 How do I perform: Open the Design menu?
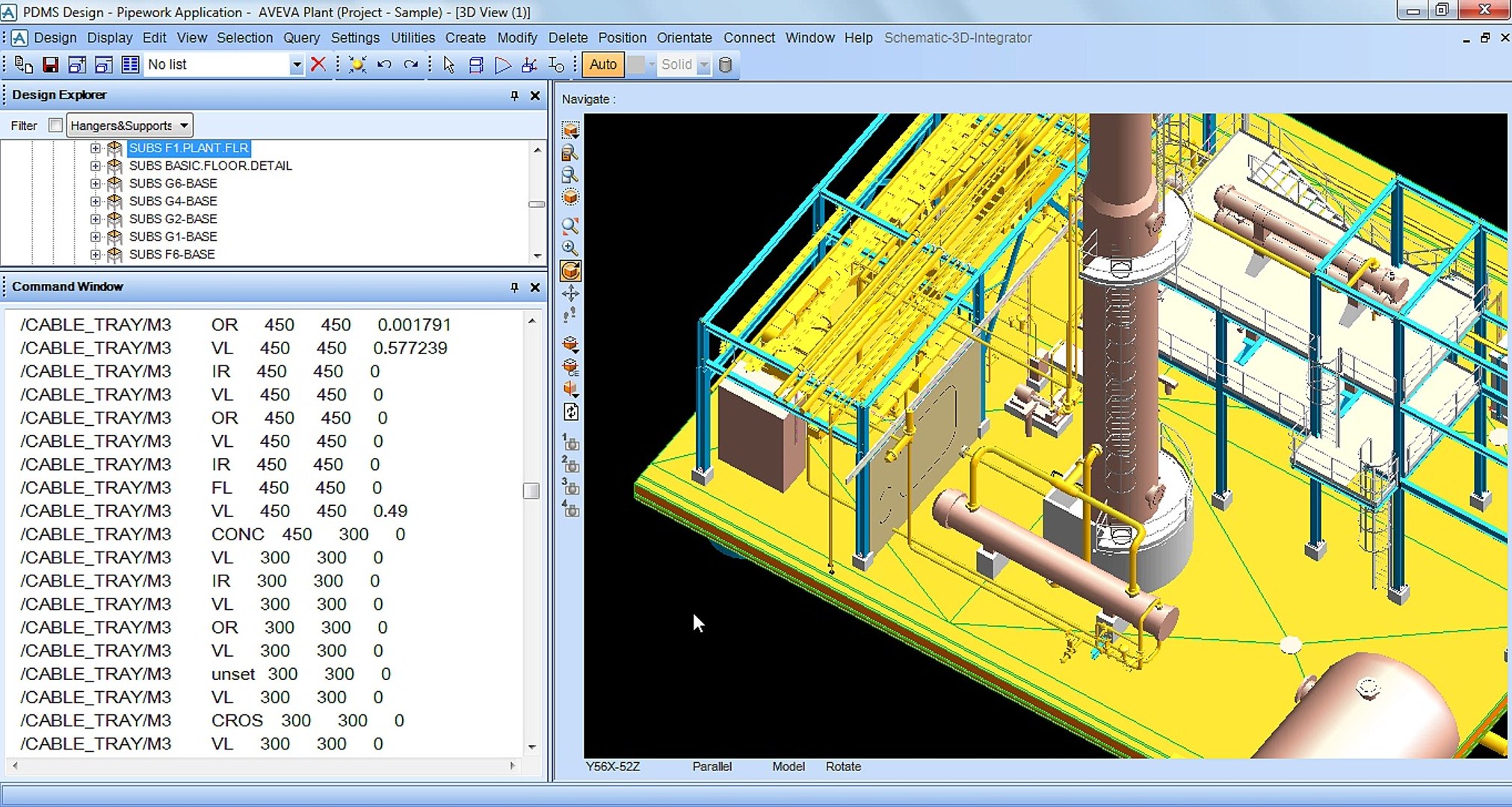[x=55, y=38]
